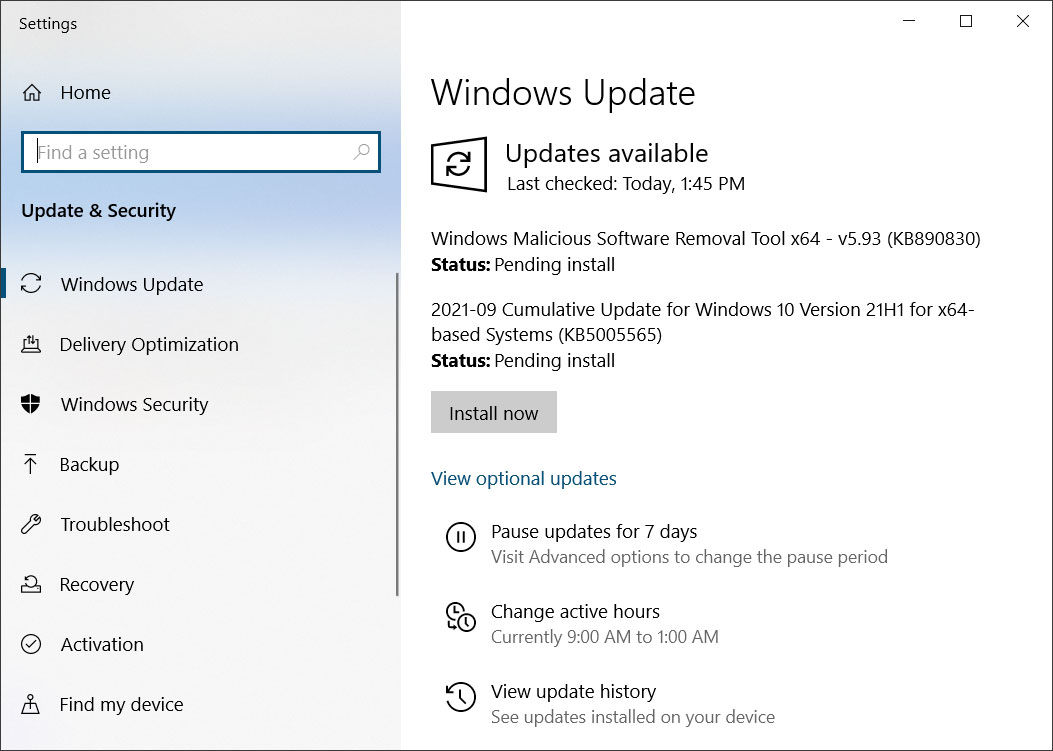
Task: Click See updates installed on your device text
Action: click(x=633, y=717)
